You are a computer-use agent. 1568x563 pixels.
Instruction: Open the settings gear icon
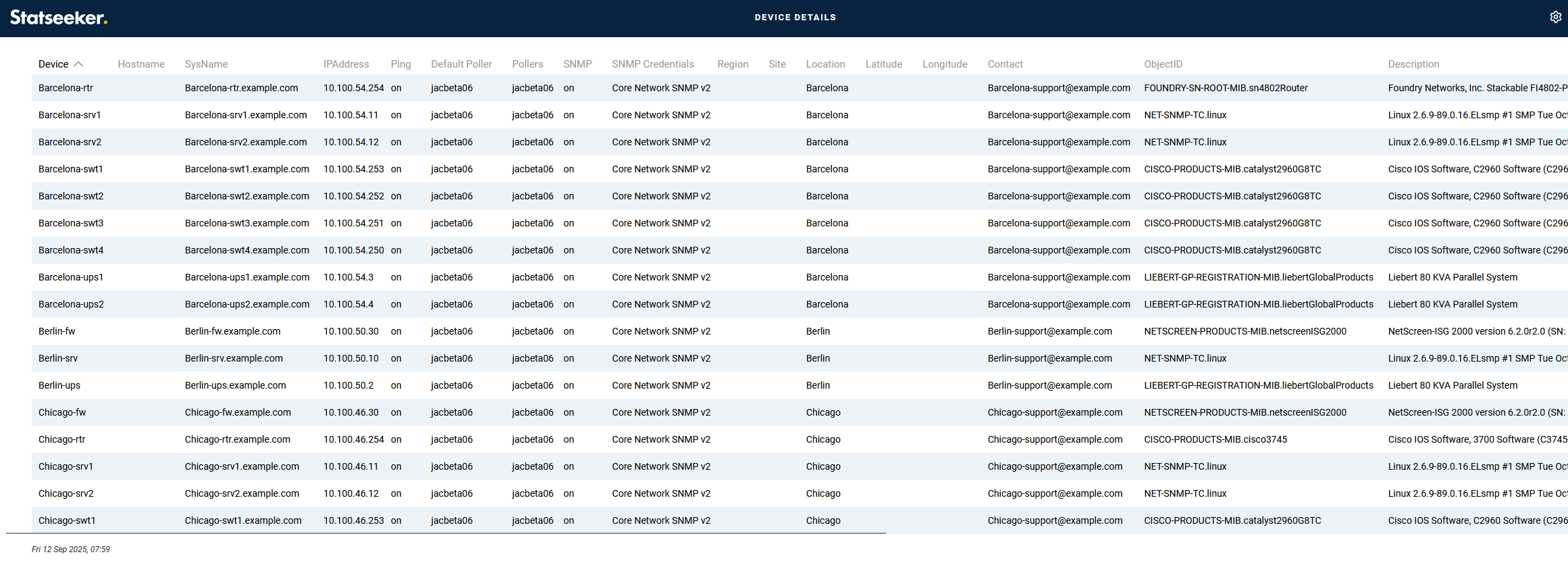pos(1555,17)
